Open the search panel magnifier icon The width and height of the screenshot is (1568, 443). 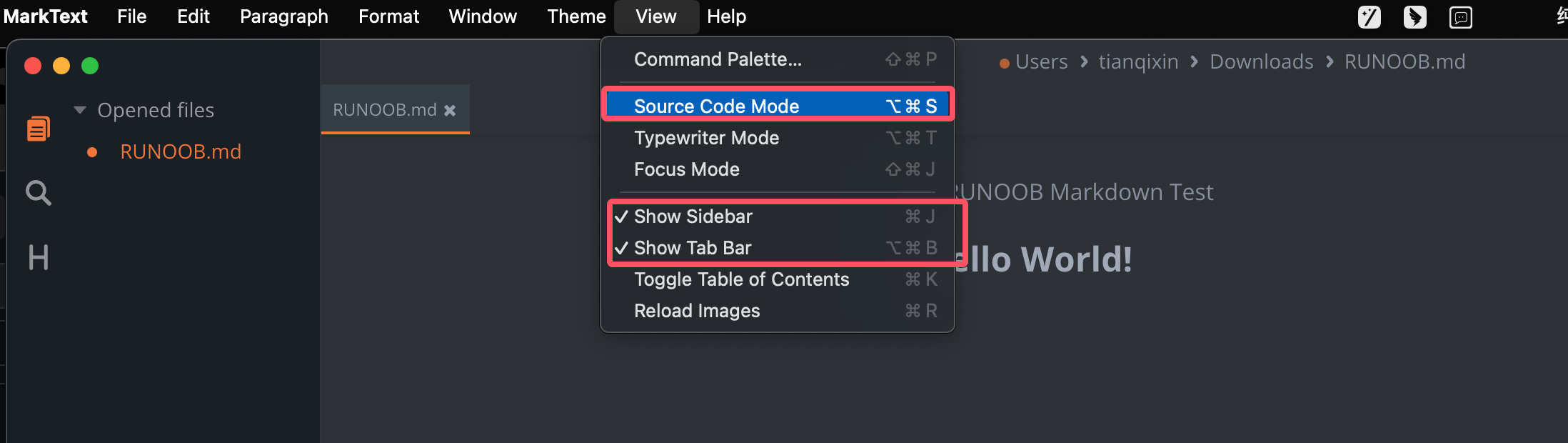tap(39, 193)
